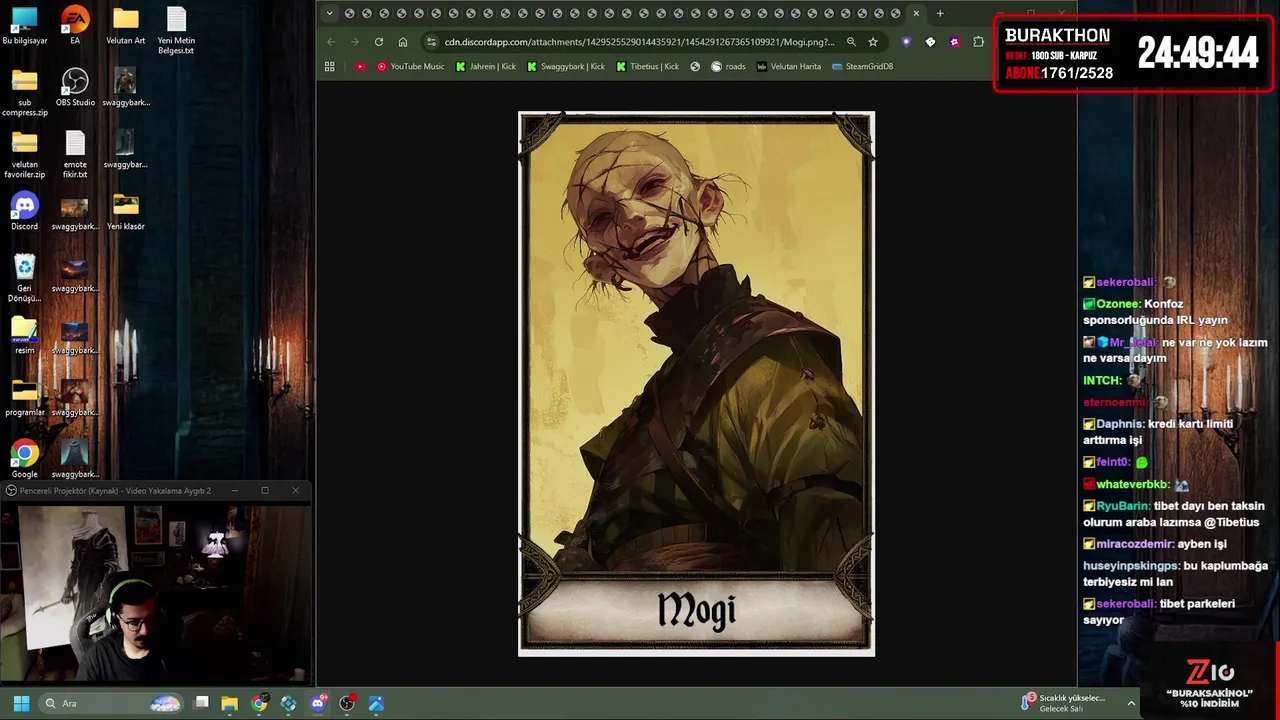This screenshot has height=720, width=1280.
Task: Launch OBS Studio from the desktop
Action: [75, 88]
